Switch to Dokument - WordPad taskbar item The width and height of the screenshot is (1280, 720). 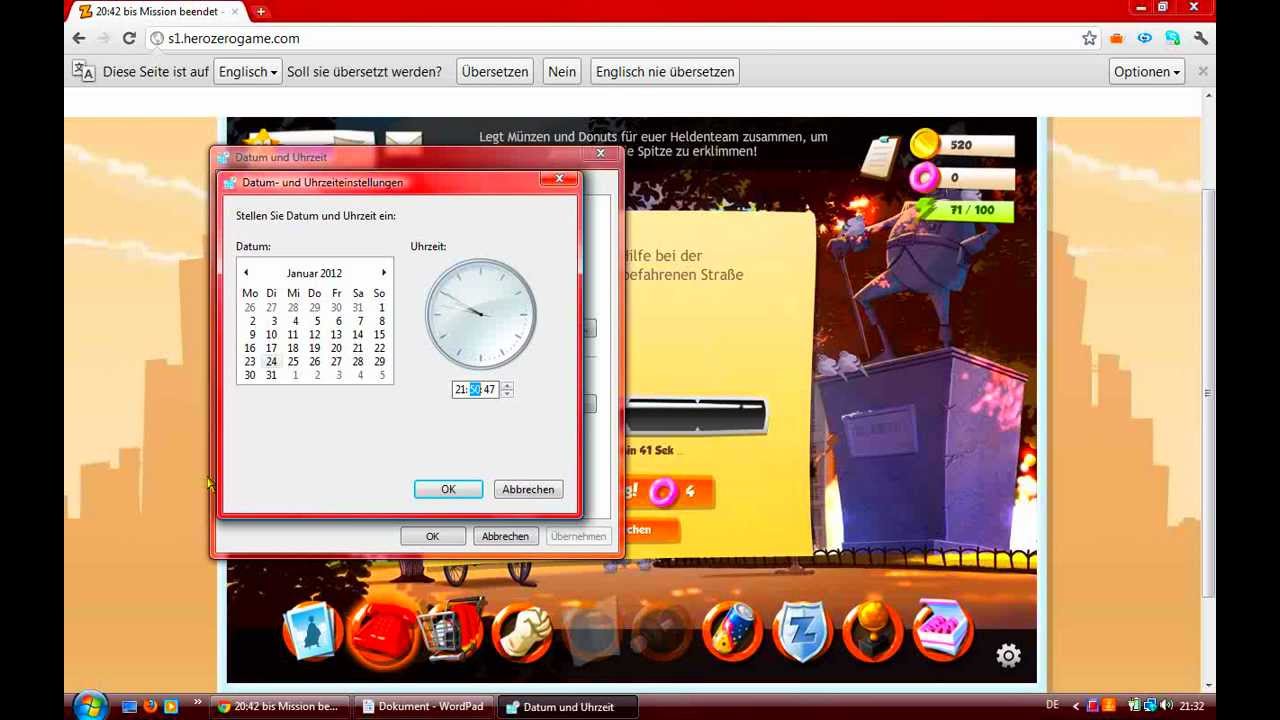(424, 706)
